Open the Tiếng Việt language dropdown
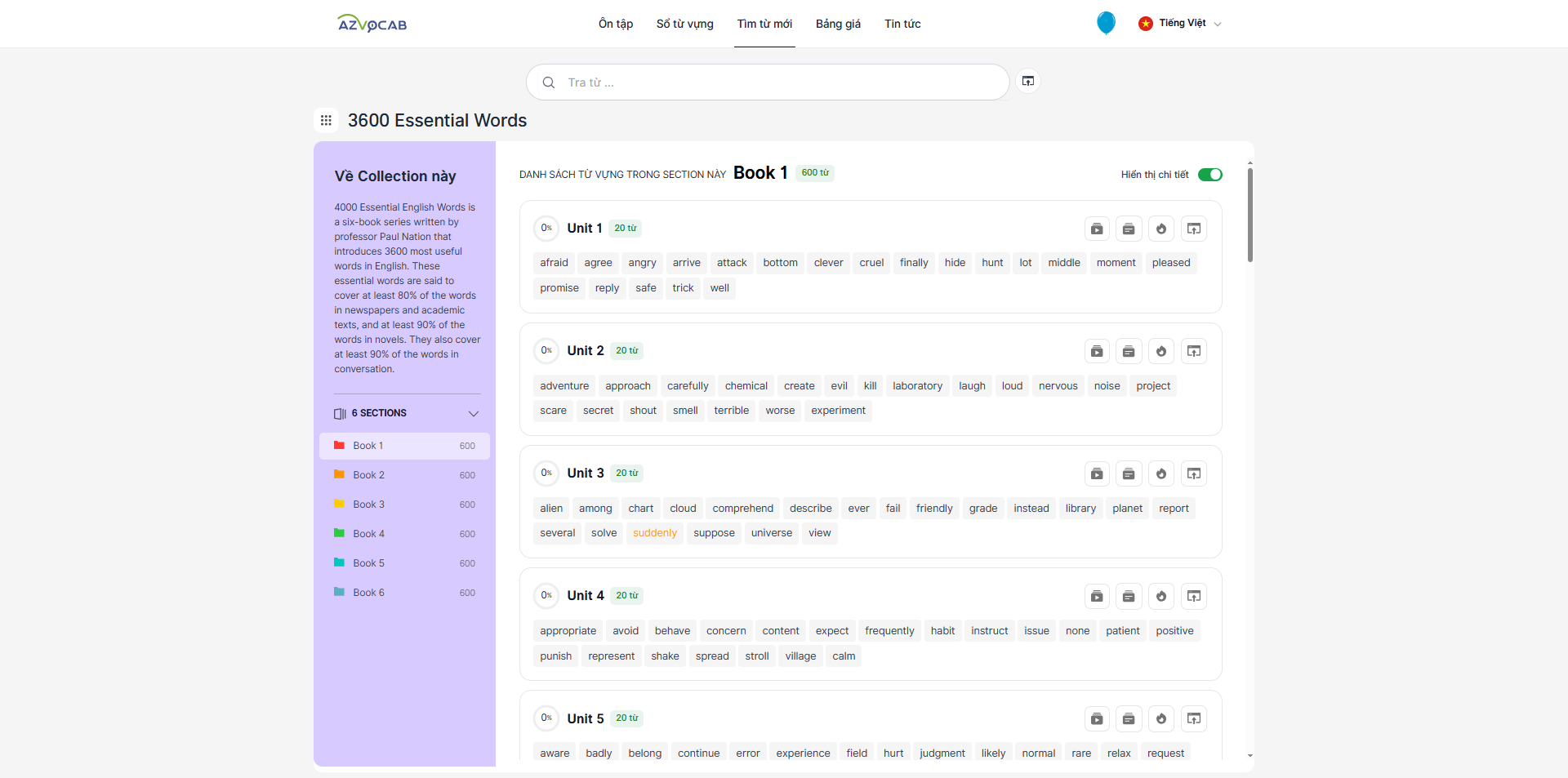 (x=1181, y=24)
